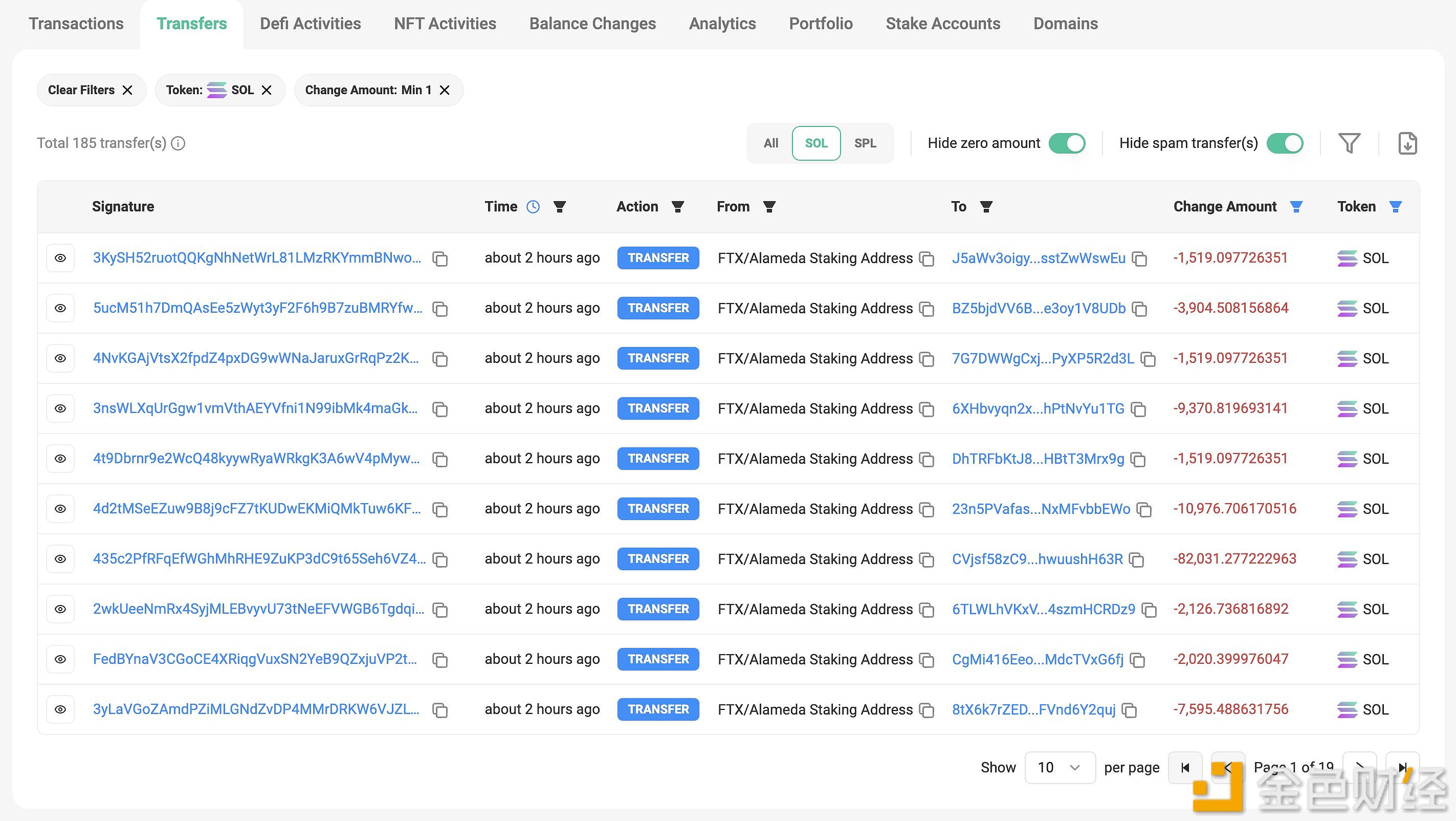This screenshot has height=821, width=1456.
Task: Go to first page of transfers
Action: 1185,767
